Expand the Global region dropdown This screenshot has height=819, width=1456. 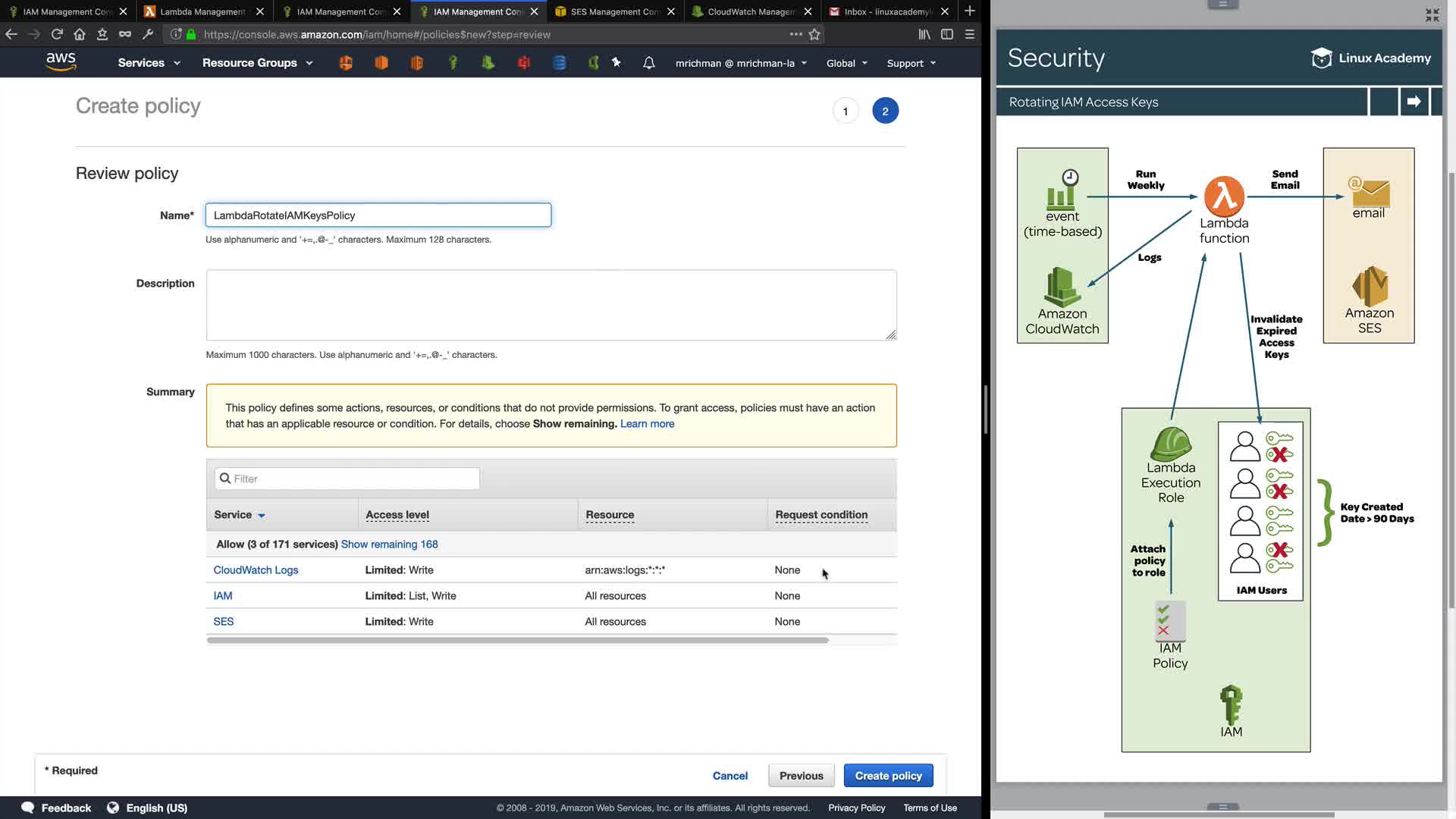point(846,64)
